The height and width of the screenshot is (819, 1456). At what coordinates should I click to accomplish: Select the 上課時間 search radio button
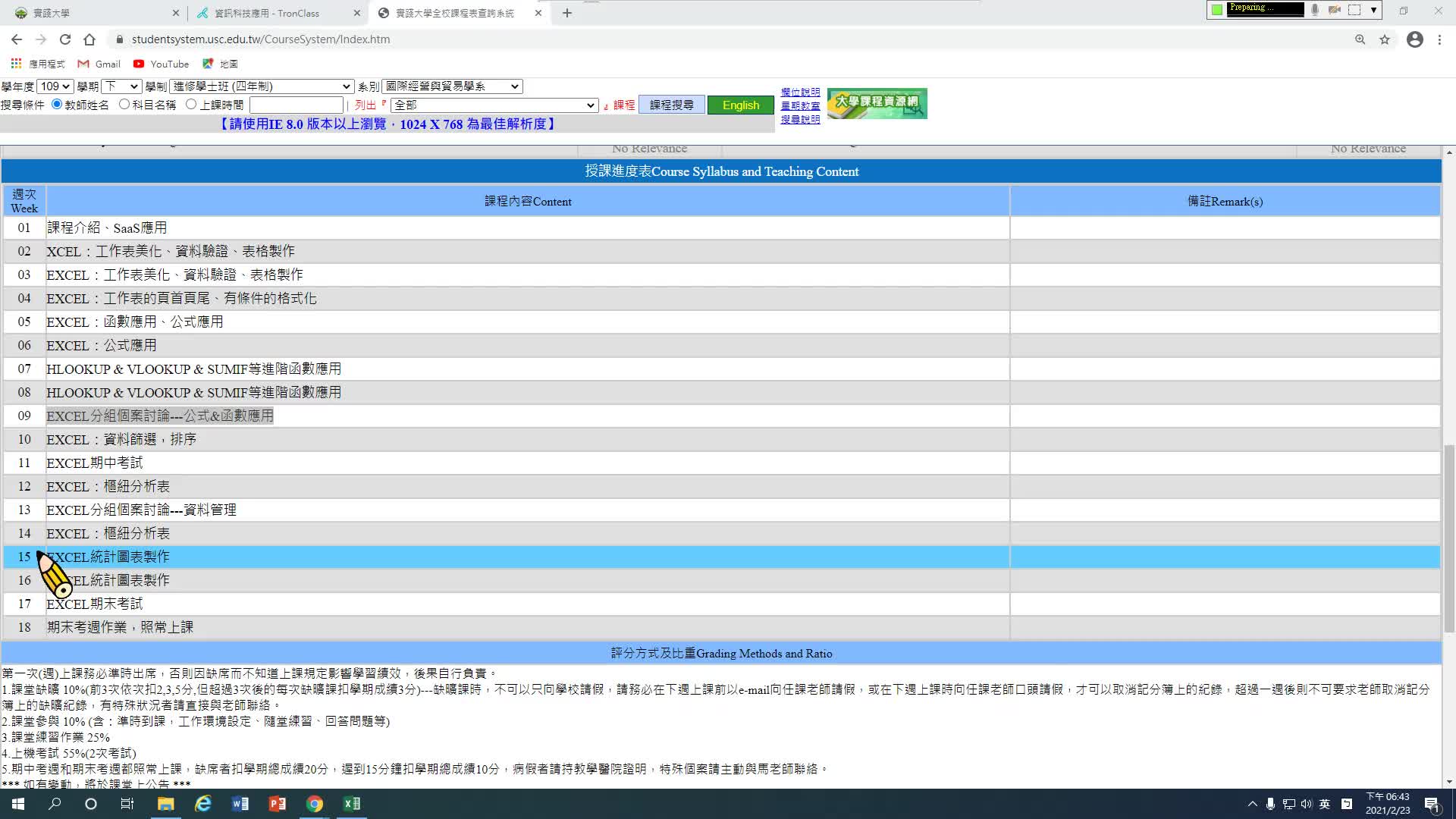coord(191,105)
